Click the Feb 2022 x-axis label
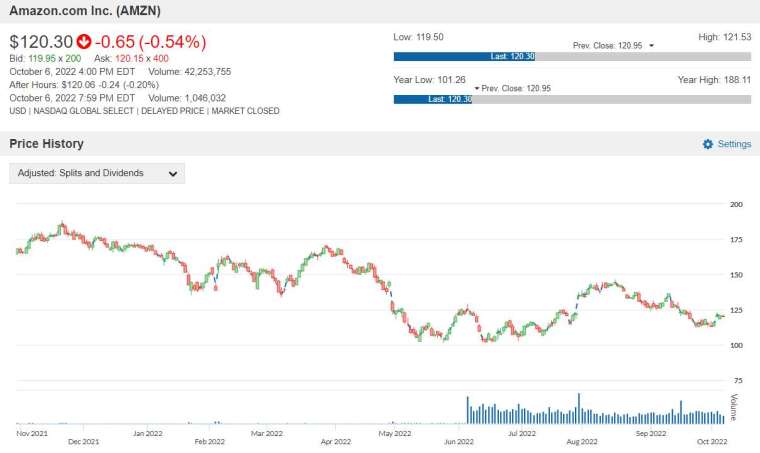Screen dimensions: 760x453 (x=209, y=441)
